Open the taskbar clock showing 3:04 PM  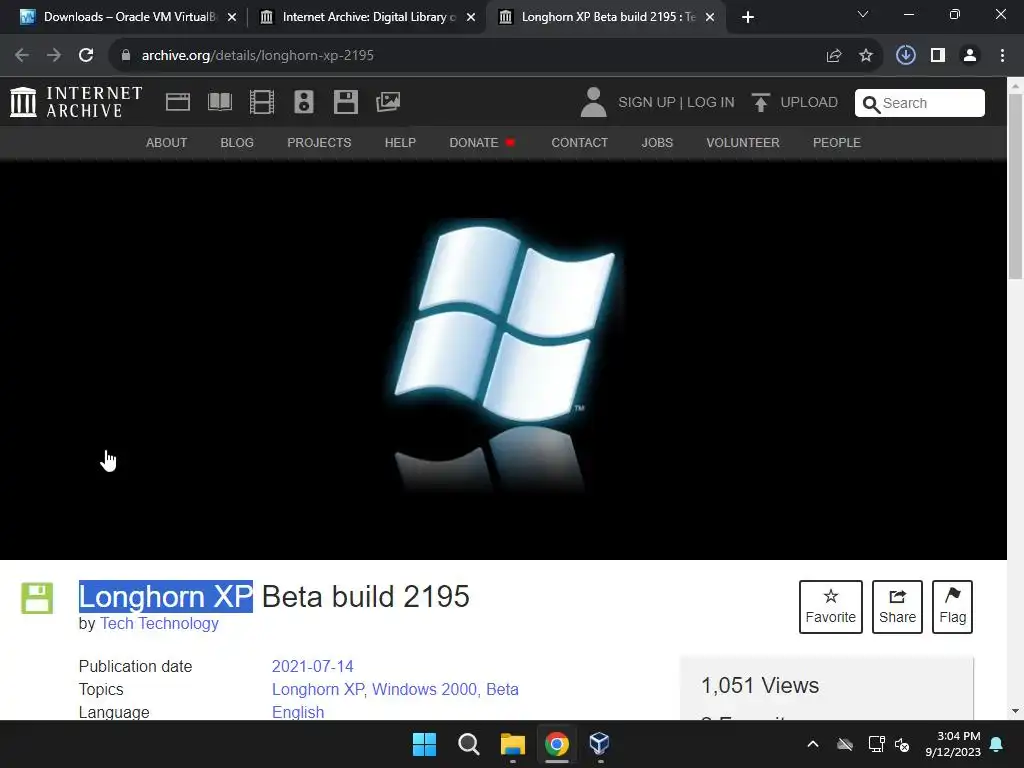point(953,744)
